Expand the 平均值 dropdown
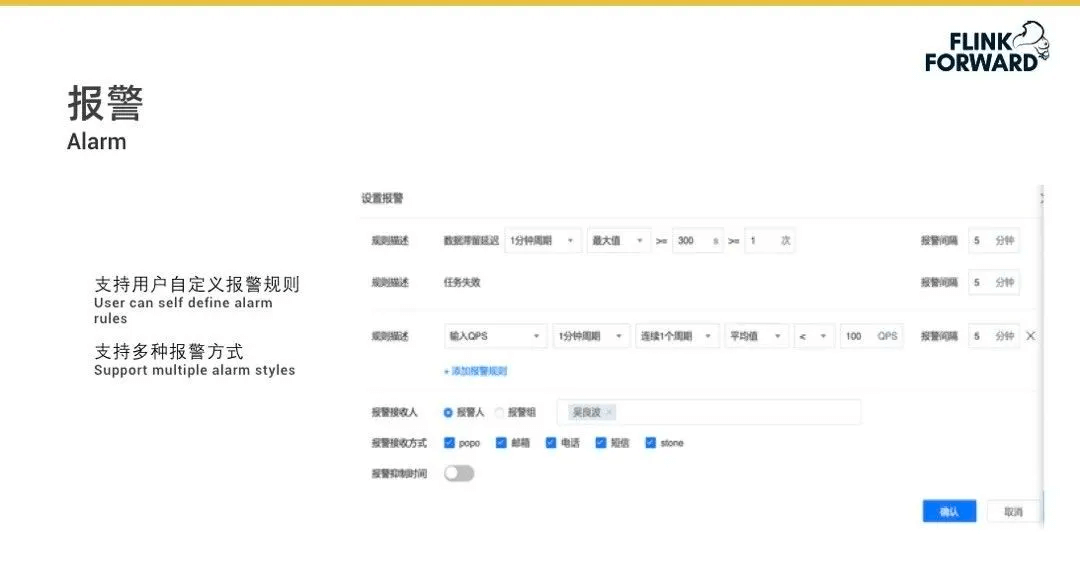 tap(756, 336)
